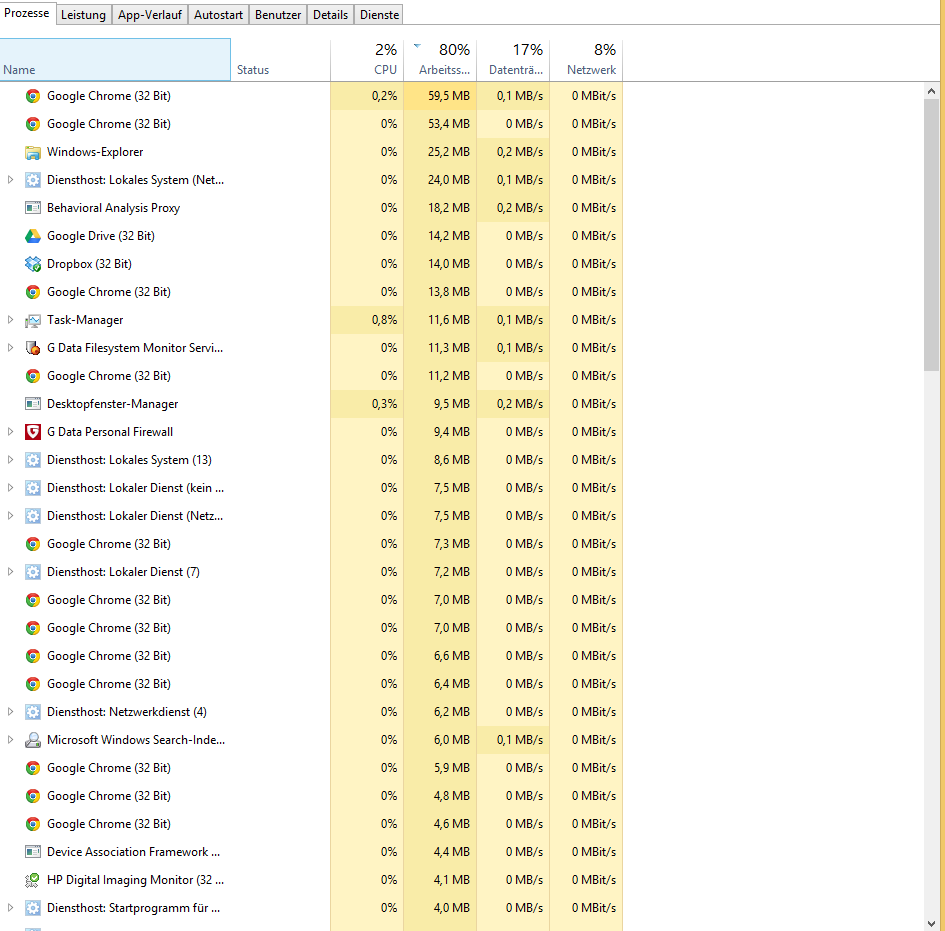Click the vertical scrollbar thumb

pos(931,235)
